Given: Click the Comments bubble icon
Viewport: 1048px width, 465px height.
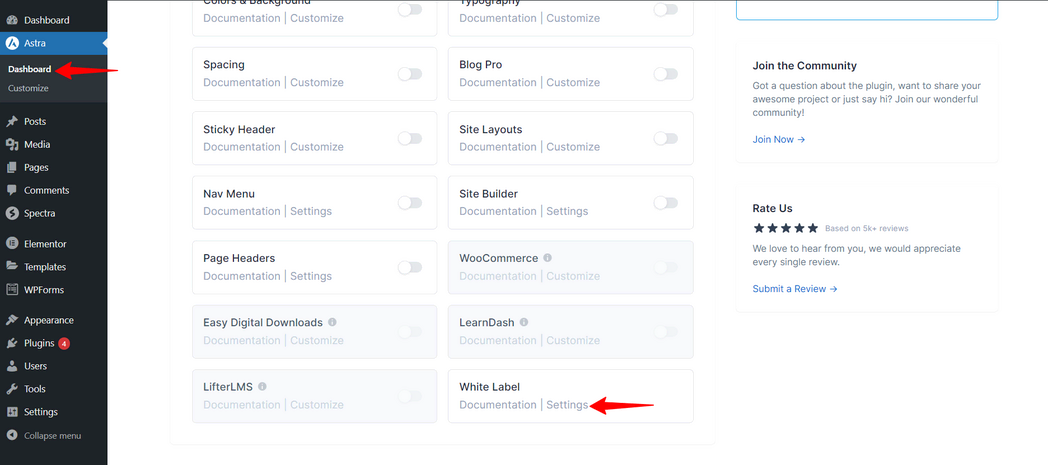Looking at the screenshot, I should coord(12,190).
